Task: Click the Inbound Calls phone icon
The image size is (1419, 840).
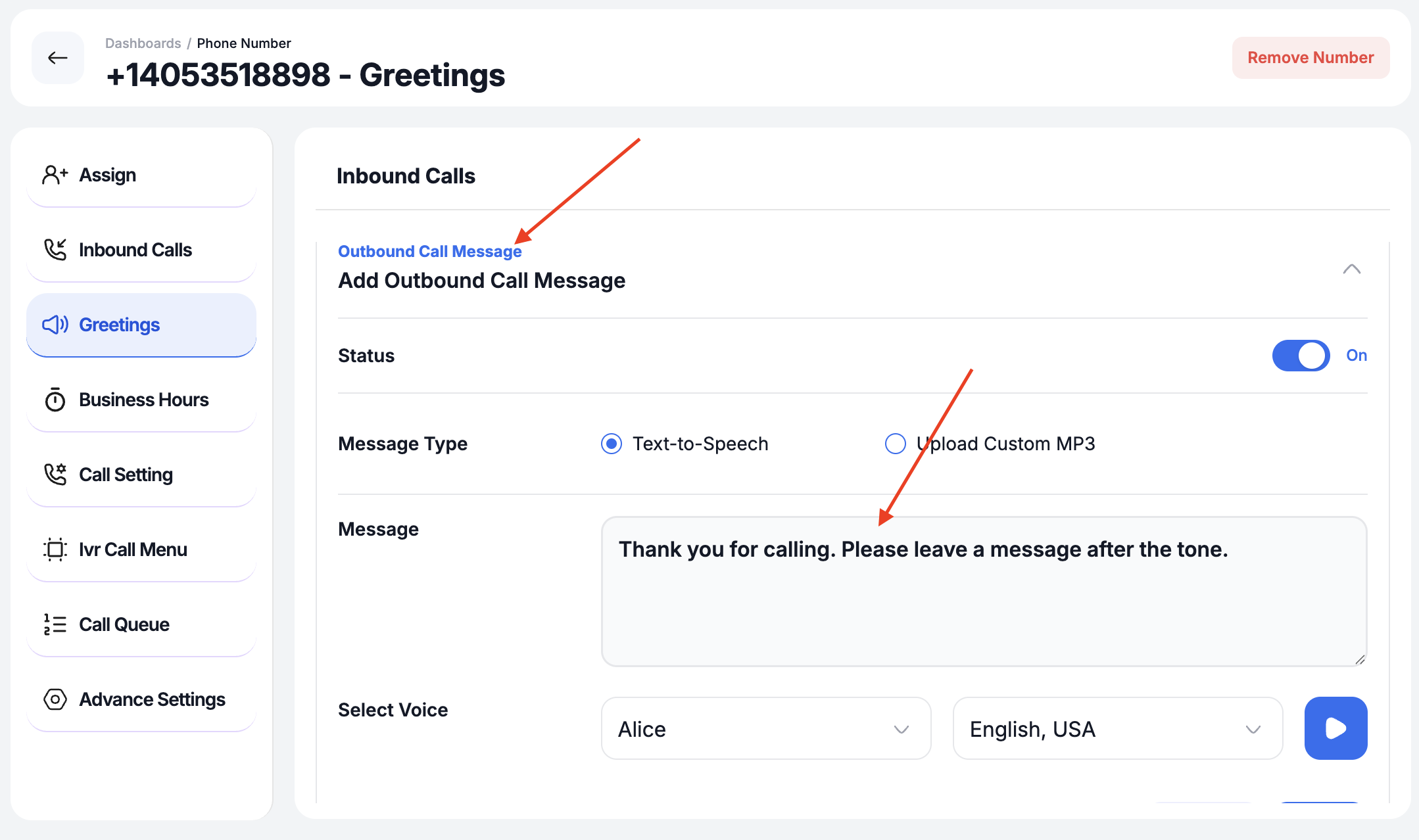Action: point(55,250)
